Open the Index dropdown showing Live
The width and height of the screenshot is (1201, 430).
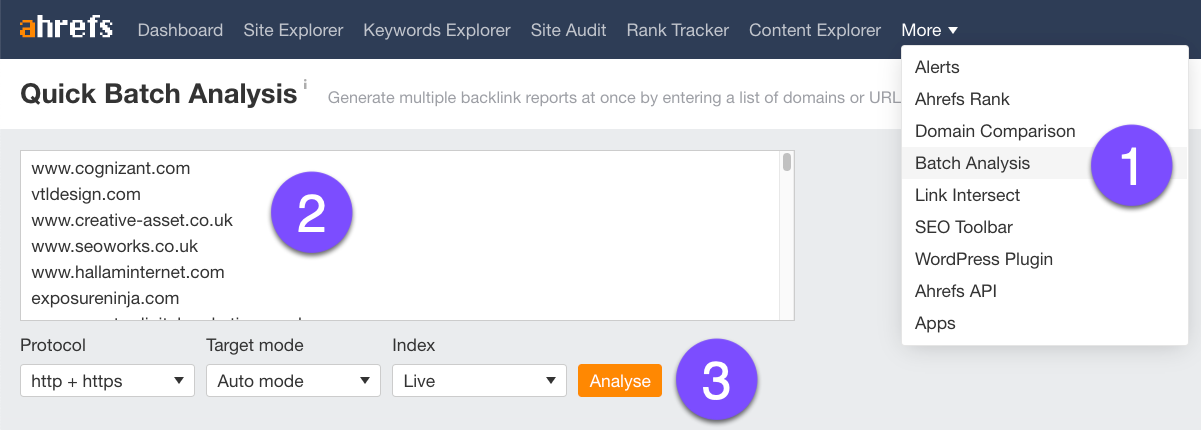pos(480,381)
